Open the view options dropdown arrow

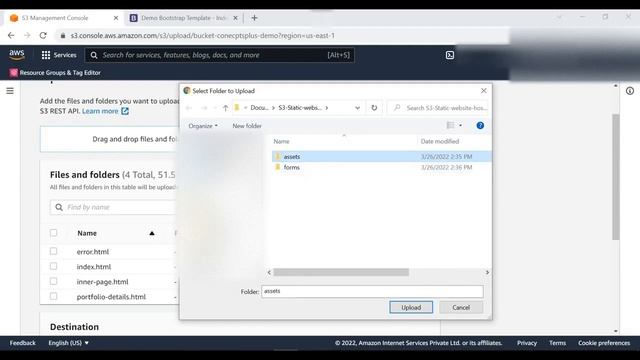(x=461, y=125)
